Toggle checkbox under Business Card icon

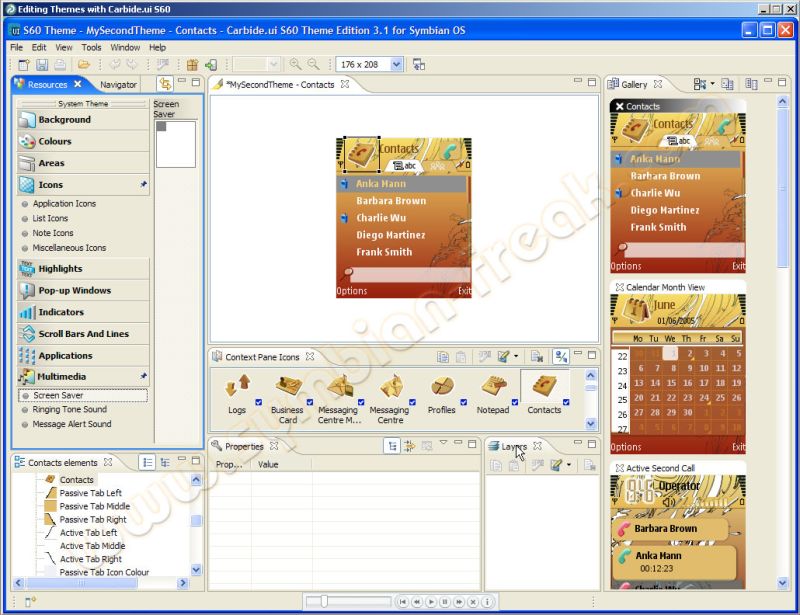[310, 402]
